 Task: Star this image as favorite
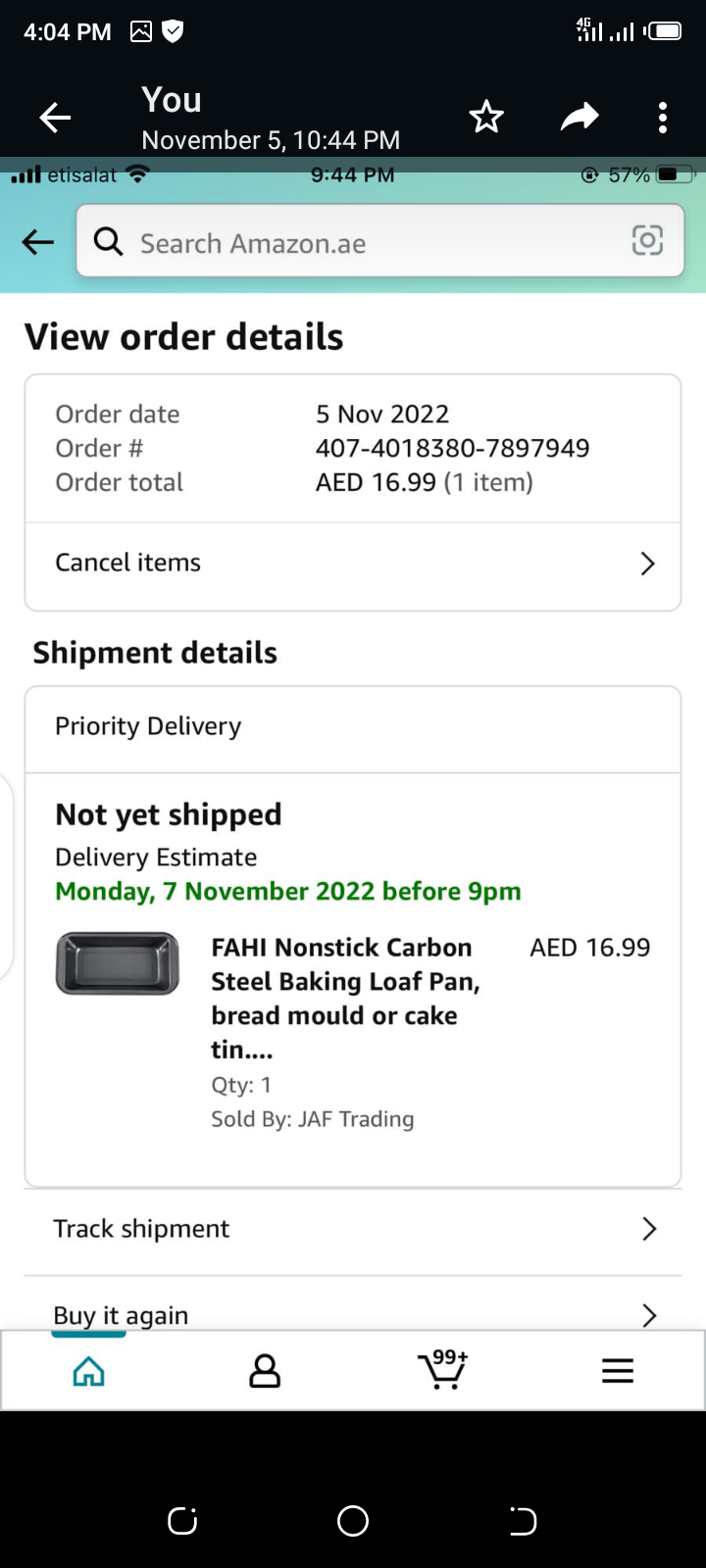[486, 118]
